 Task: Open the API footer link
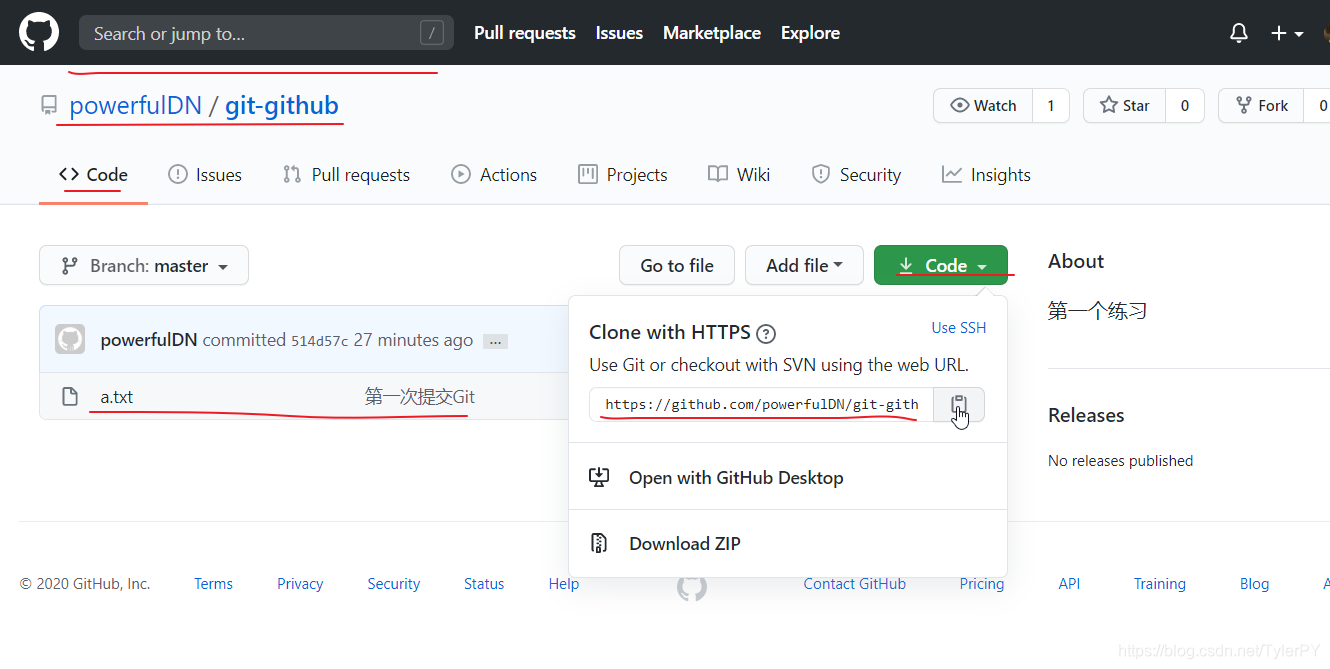tap(1069, 584)
